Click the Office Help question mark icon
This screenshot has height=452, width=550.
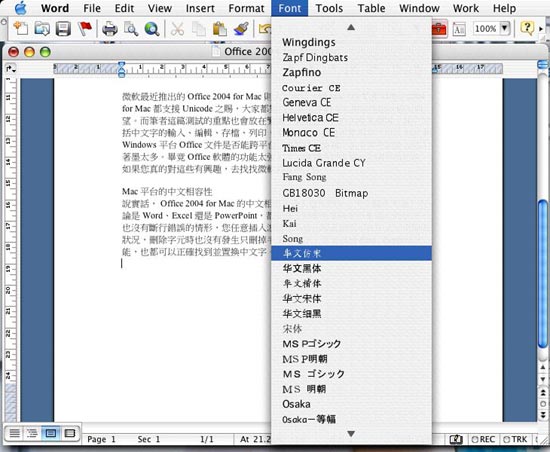coord(527,28)
